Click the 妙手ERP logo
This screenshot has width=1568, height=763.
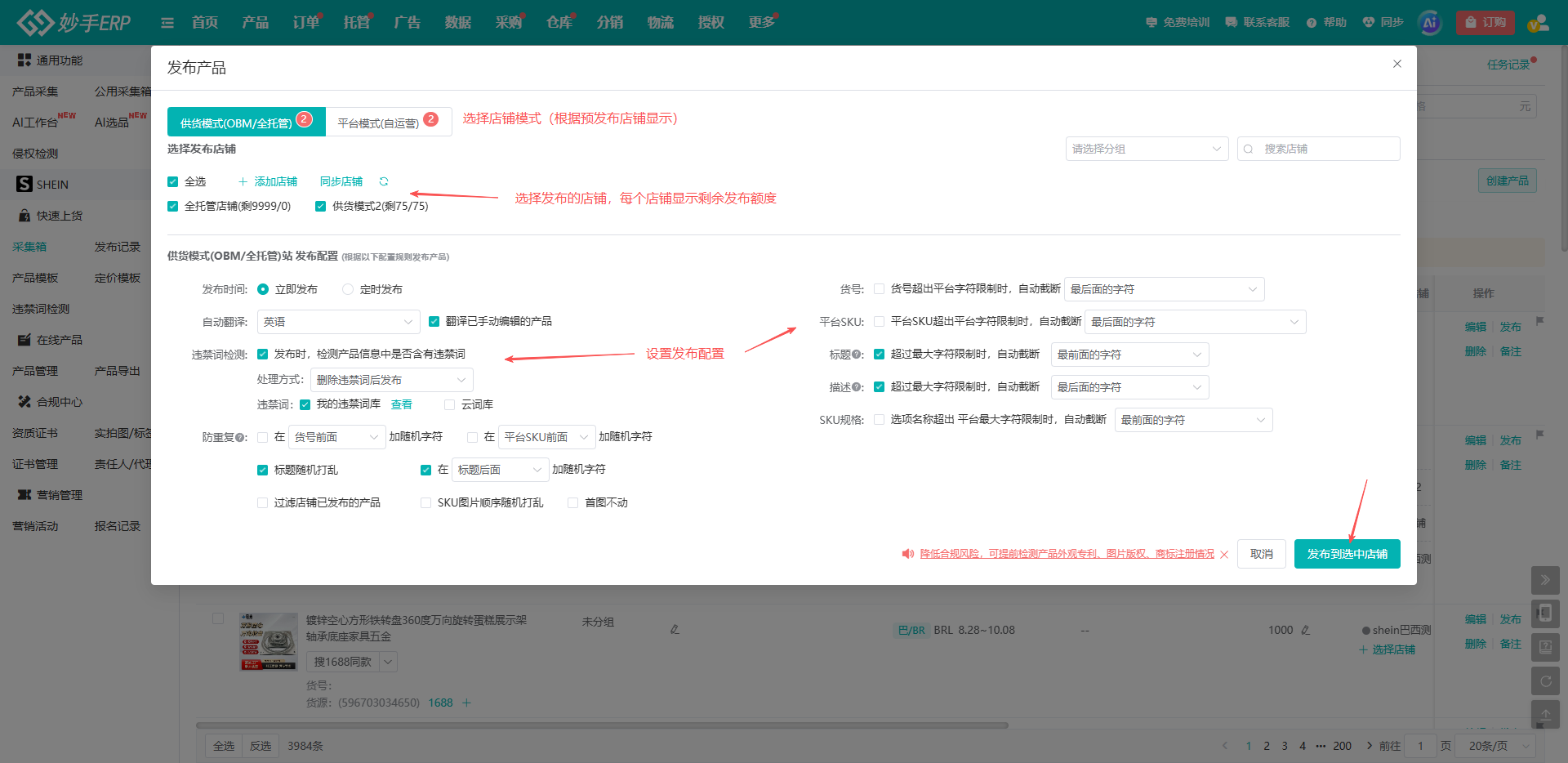click(73, 22)
